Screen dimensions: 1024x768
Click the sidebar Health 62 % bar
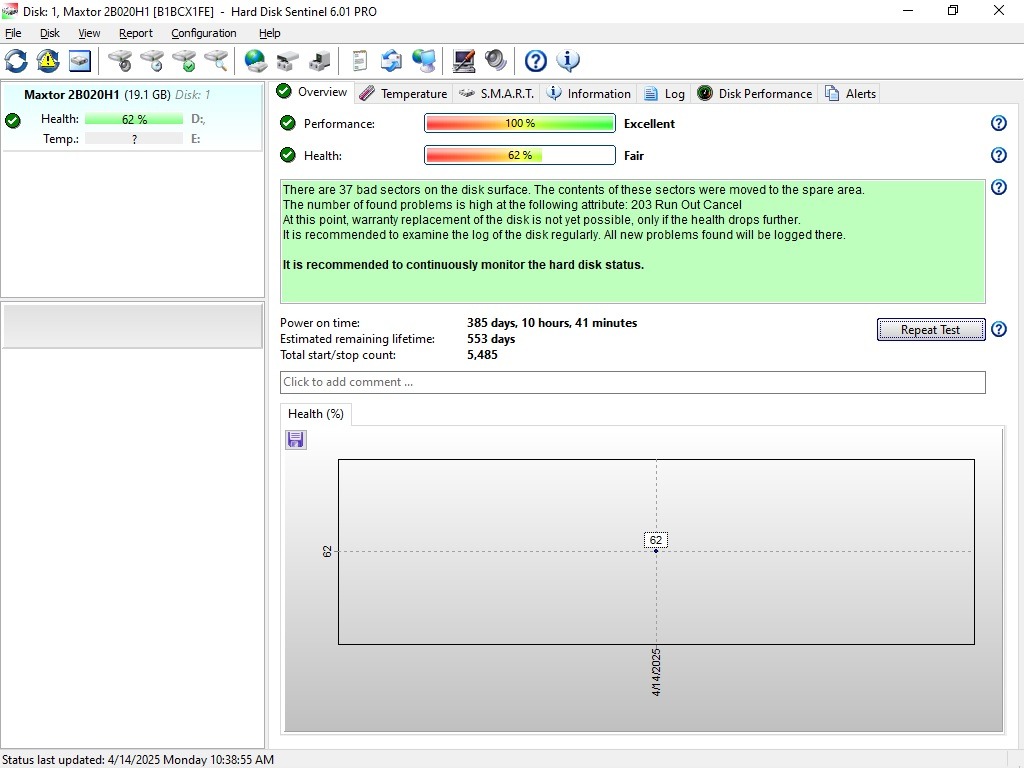pyautogui.click(x=134, y=119)
